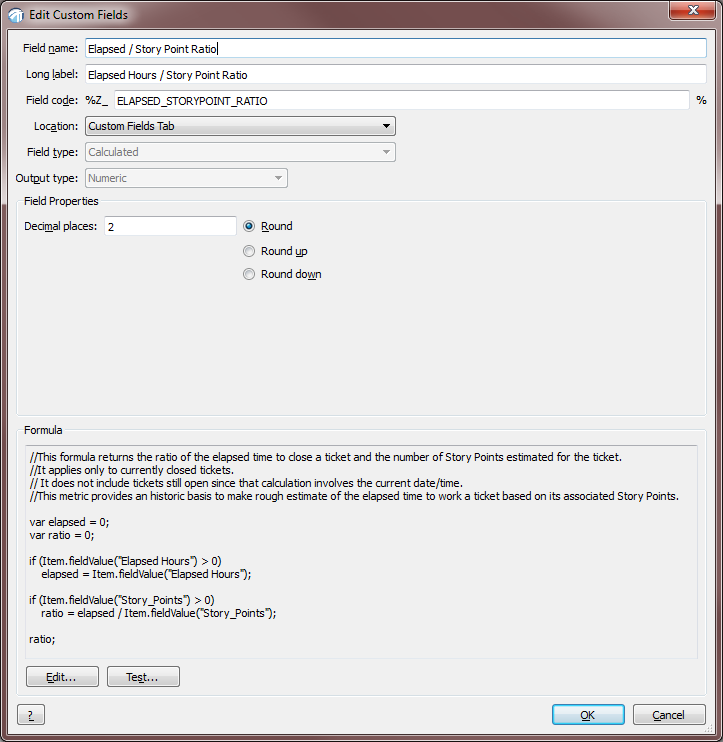Click the help question mark button

[31, 715]
